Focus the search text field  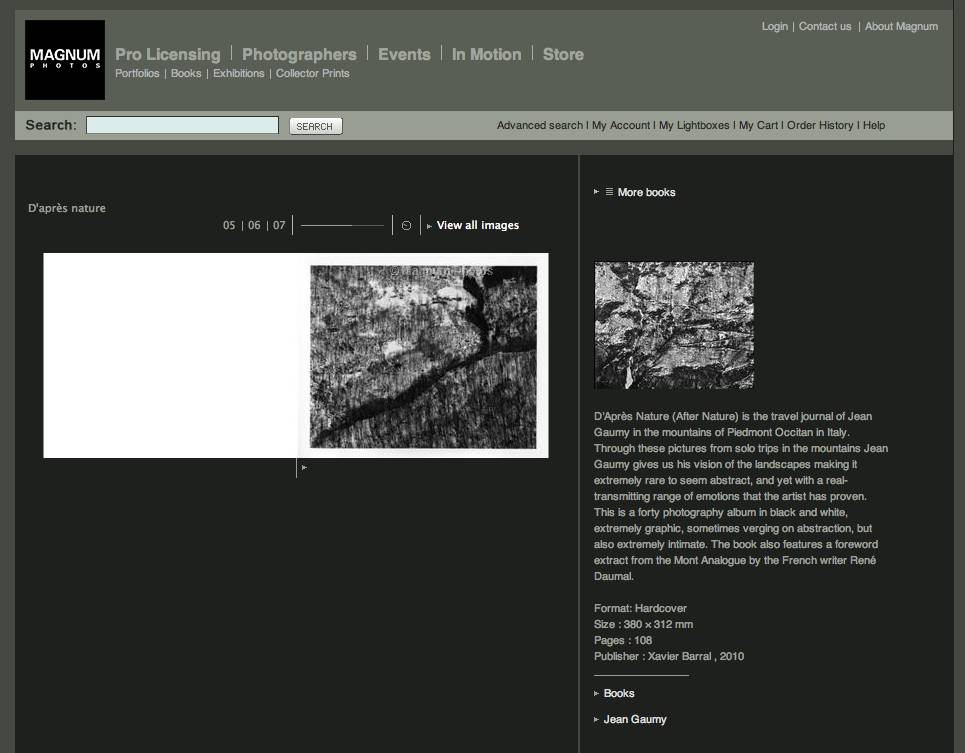182,125
